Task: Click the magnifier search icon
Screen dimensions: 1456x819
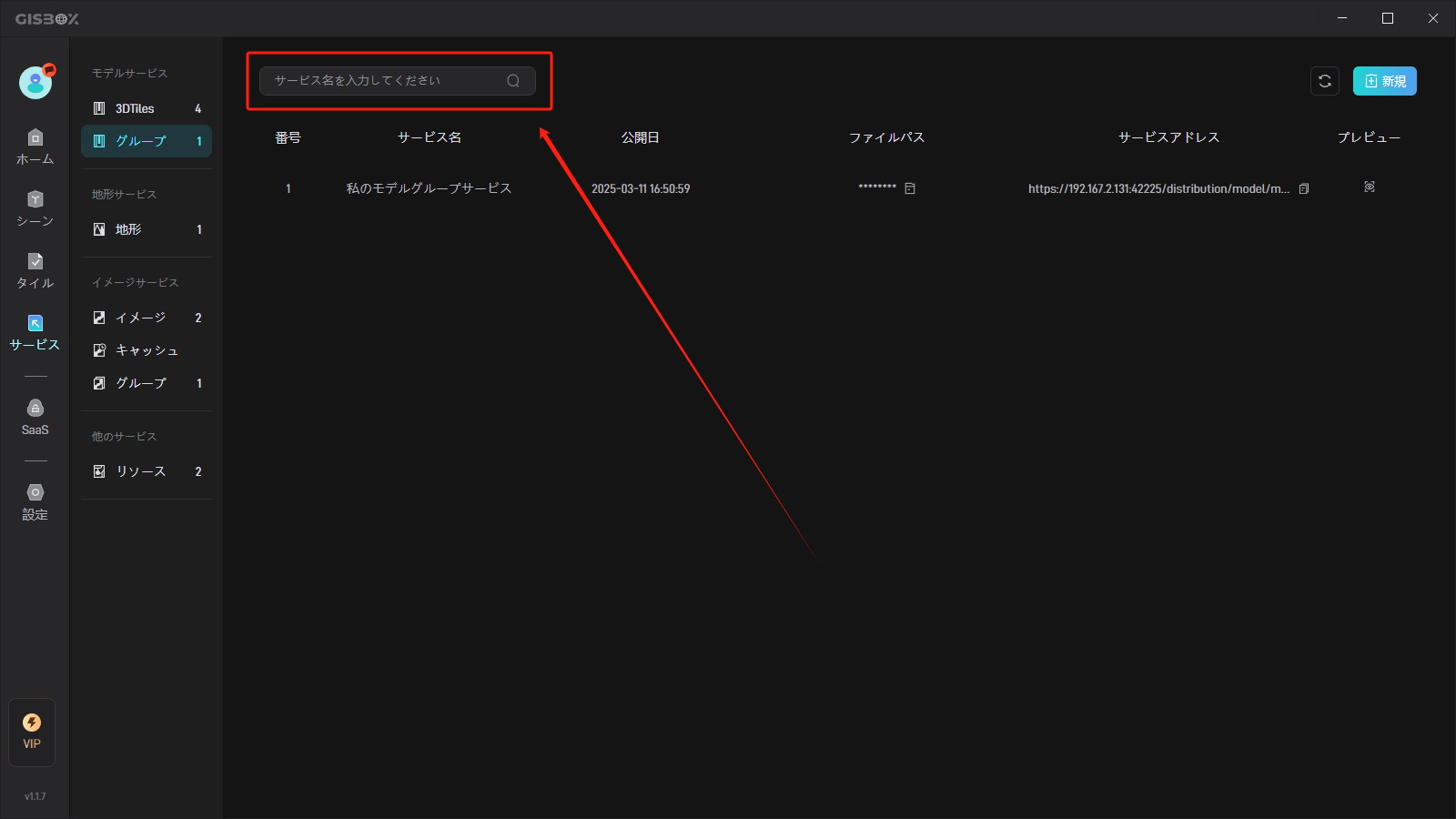Action: 513,81
